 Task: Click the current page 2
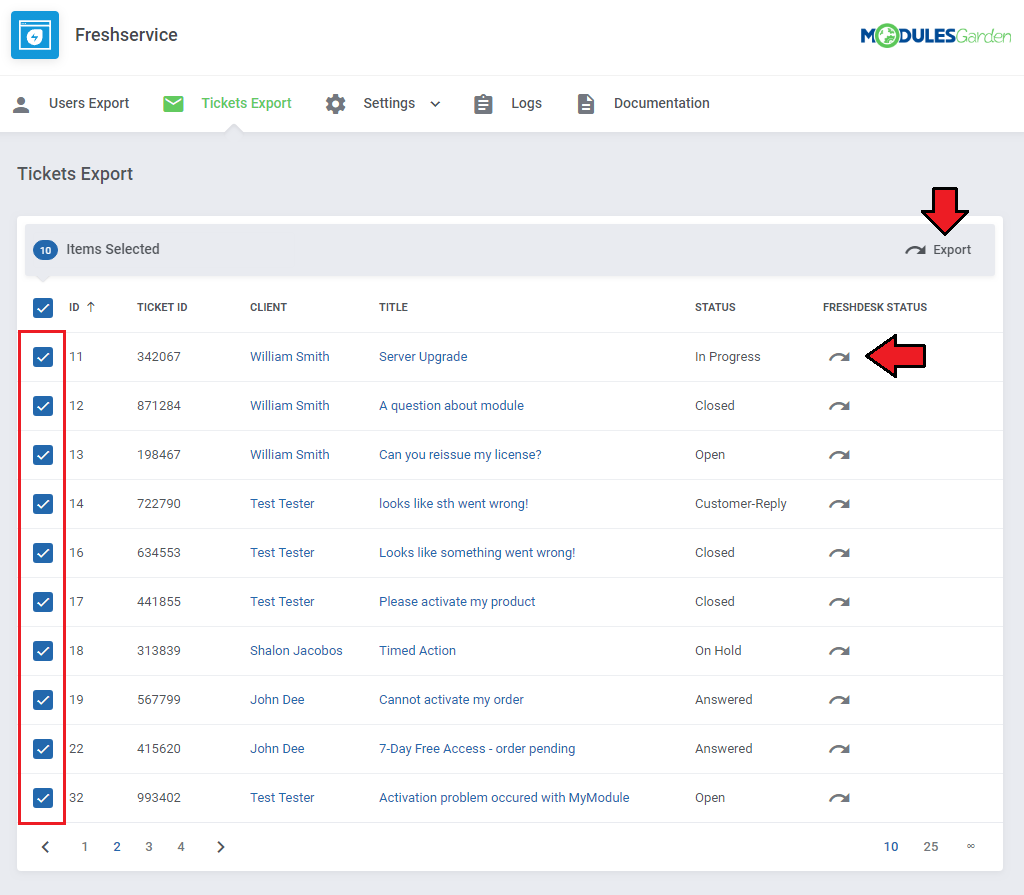tap(117, 847)
